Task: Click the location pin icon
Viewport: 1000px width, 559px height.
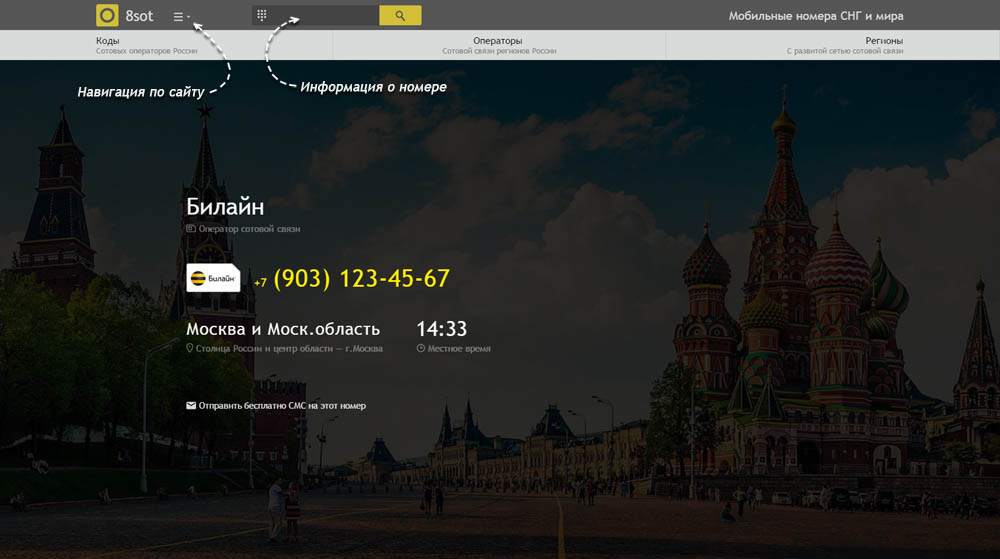Action: coord(189,349)
